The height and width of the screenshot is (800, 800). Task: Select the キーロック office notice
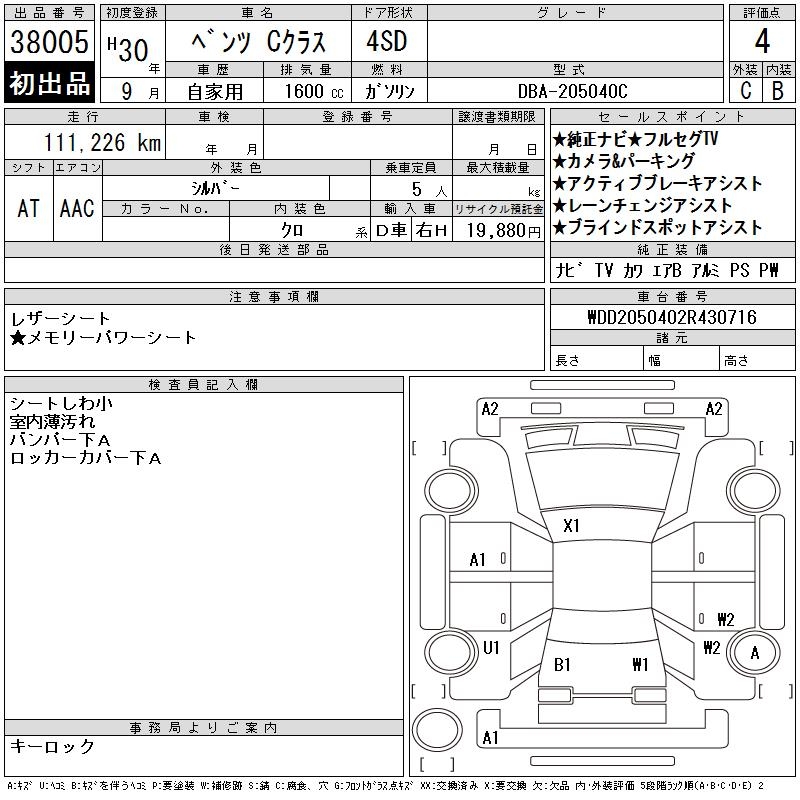pos(52,746)
